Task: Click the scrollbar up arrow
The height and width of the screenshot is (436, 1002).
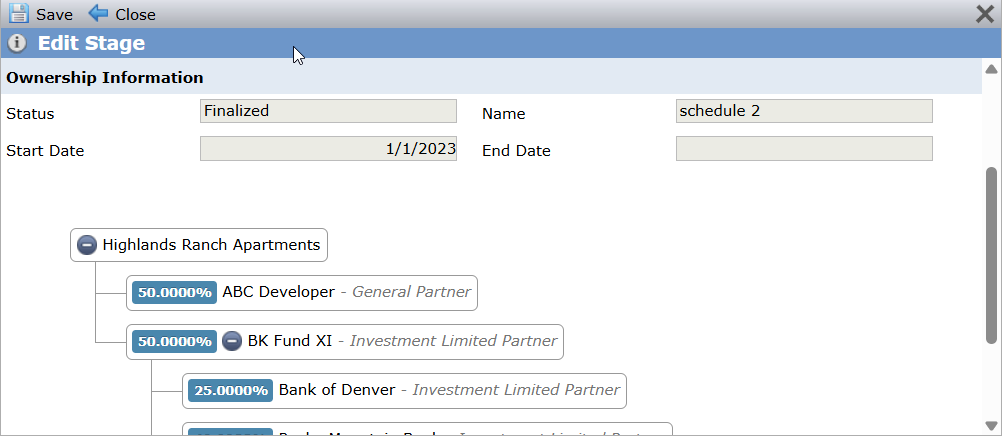Action: pos(991,69)
